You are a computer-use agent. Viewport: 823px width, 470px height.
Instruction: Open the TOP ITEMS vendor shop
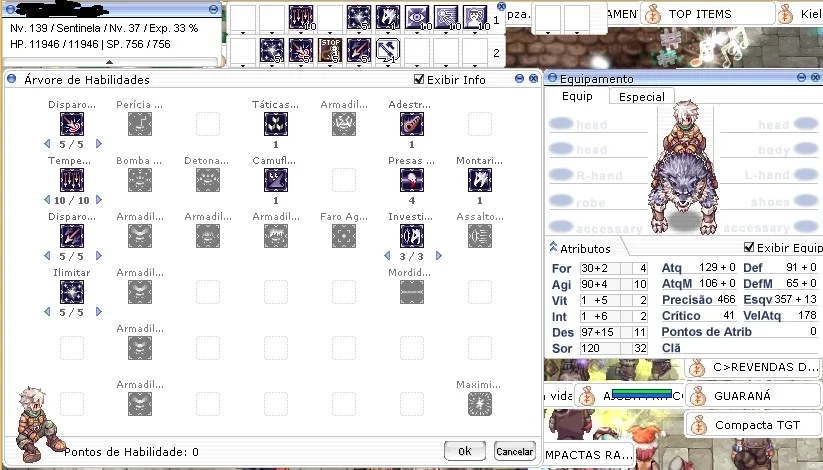707,14
